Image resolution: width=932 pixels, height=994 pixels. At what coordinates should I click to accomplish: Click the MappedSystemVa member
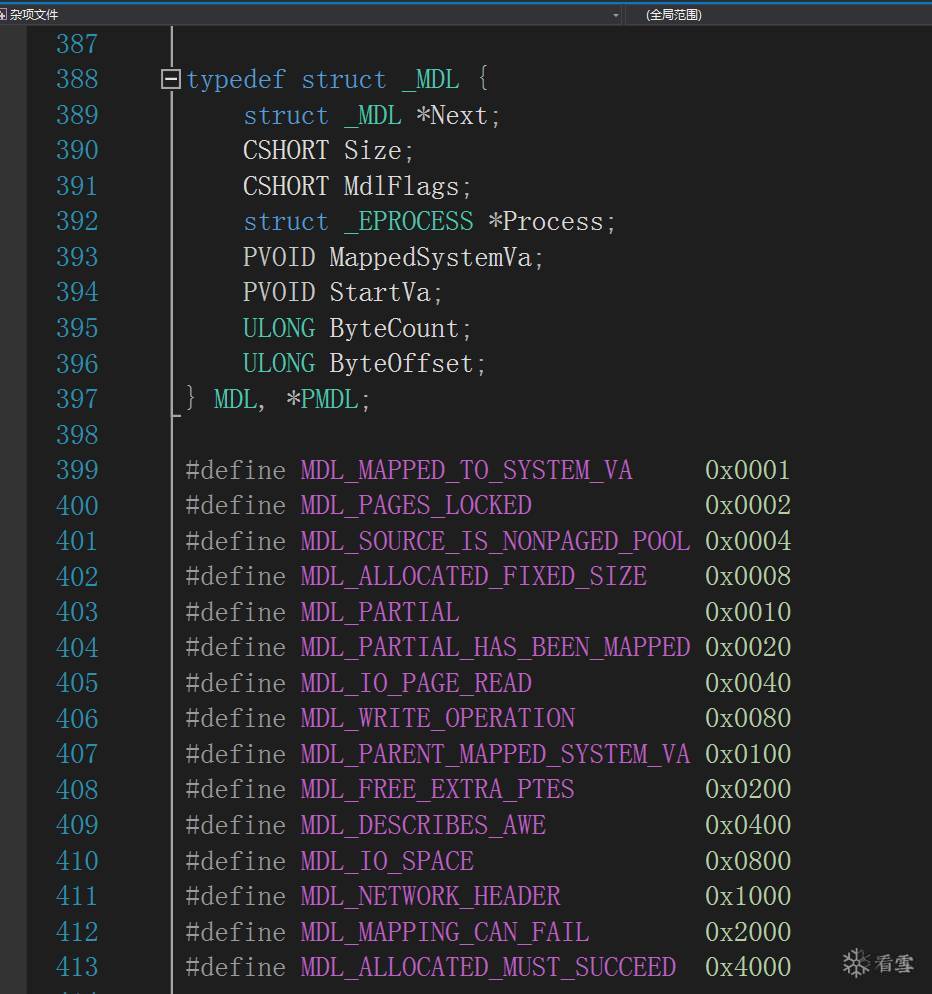pyautogui.click(x=430, y=257)
